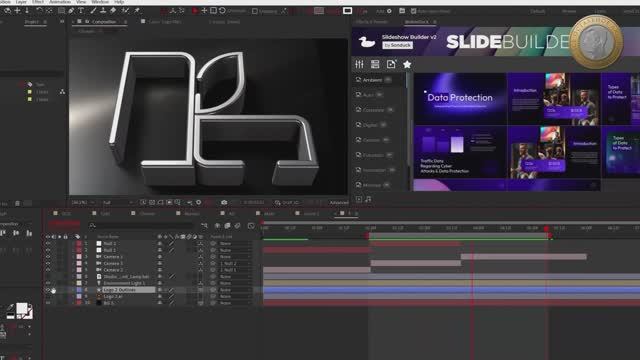Click the Traffic Data slide thumbnail
The height and width of the screenshot is (360, 640).
point(460,152)
